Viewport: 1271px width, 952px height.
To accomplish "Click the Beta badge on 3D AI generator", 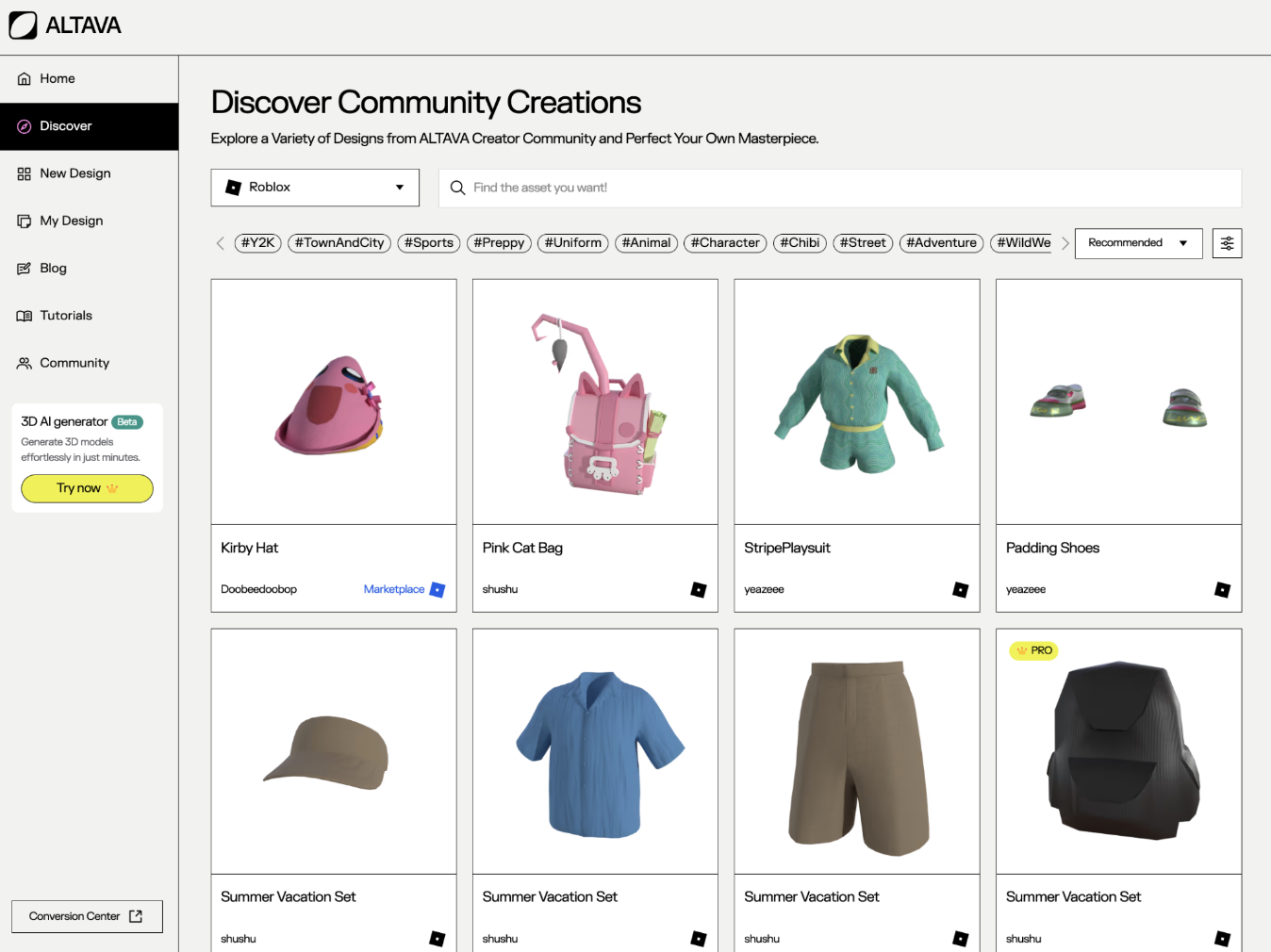I will tap(127, 422).
